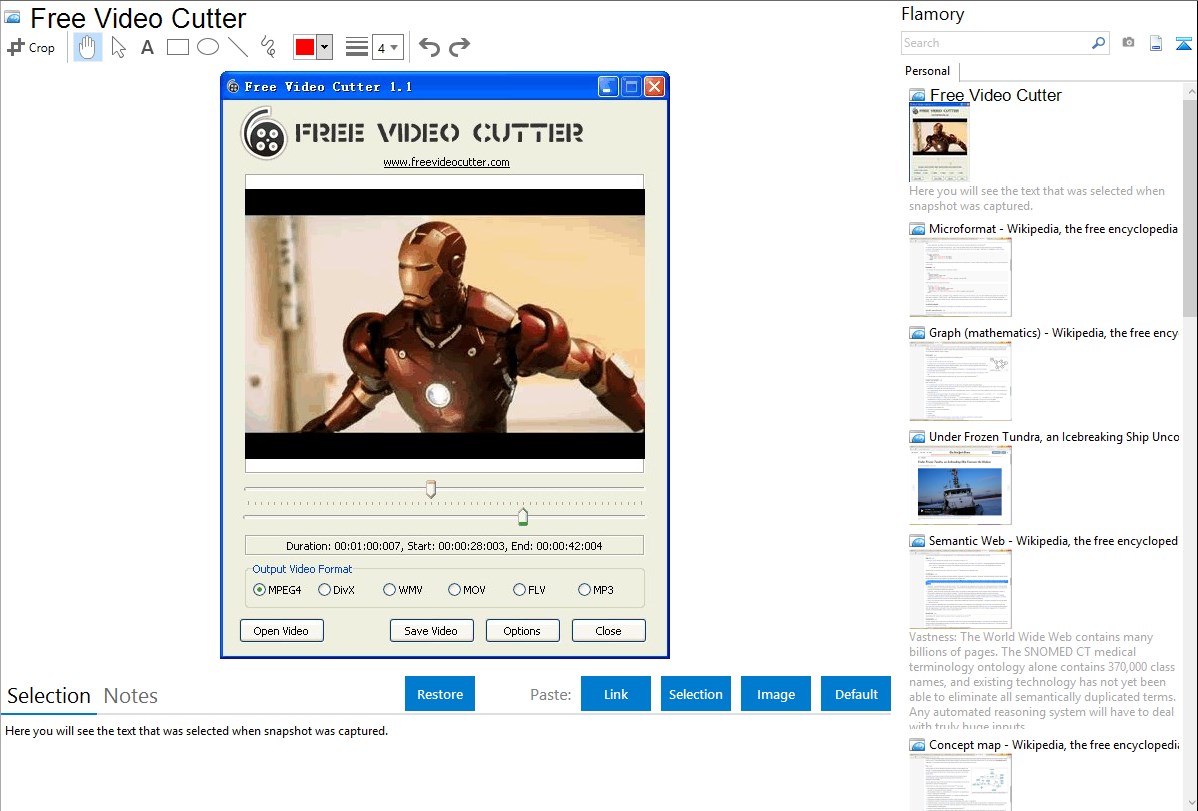
Task: Redo the last undone action
Action: (459, 47)
